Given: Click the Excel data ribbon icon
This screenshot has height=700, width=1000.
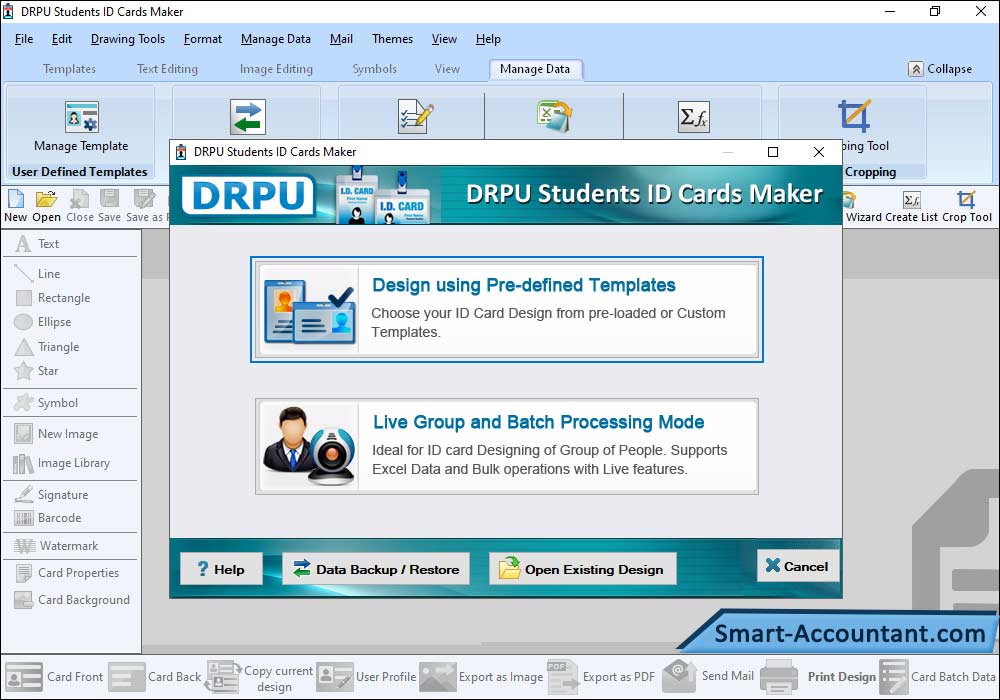Looking at the screenshot, I should coord(554,116).
